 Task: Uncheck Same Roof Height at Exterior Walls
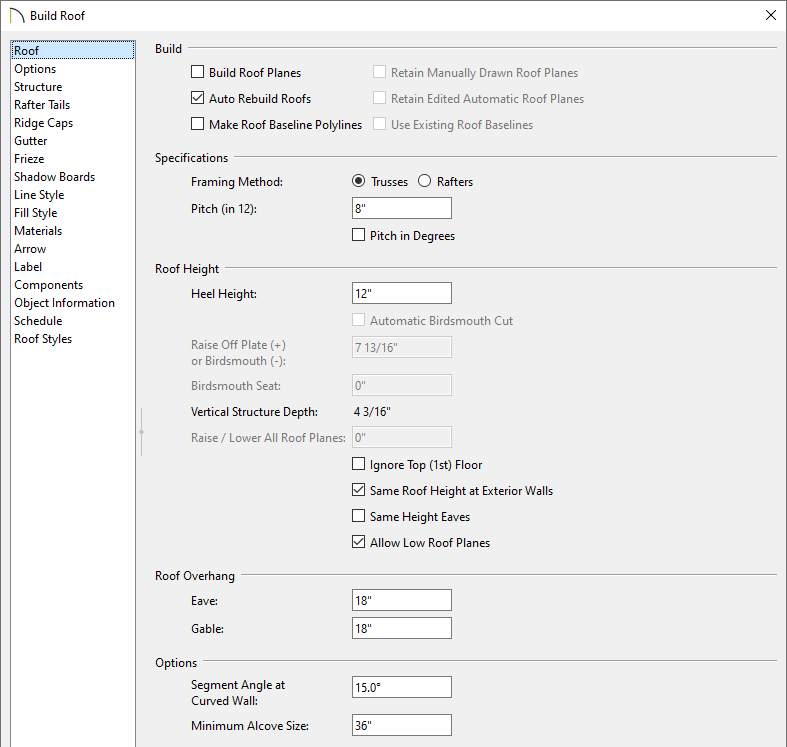tap(358, 490)
